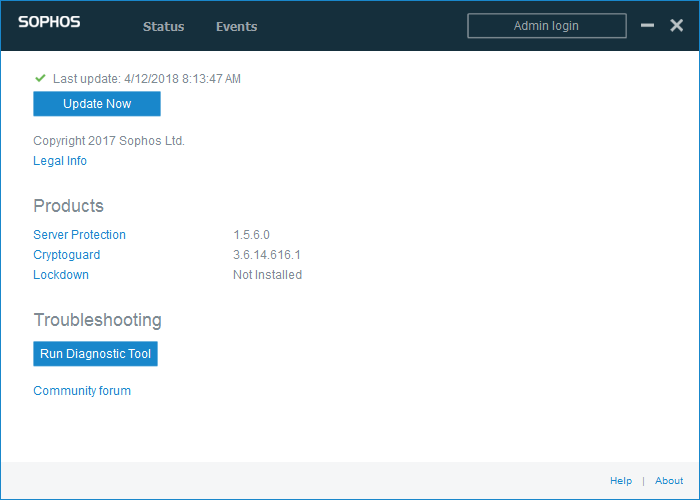Click the Admin login button

(x=546, y=26)
